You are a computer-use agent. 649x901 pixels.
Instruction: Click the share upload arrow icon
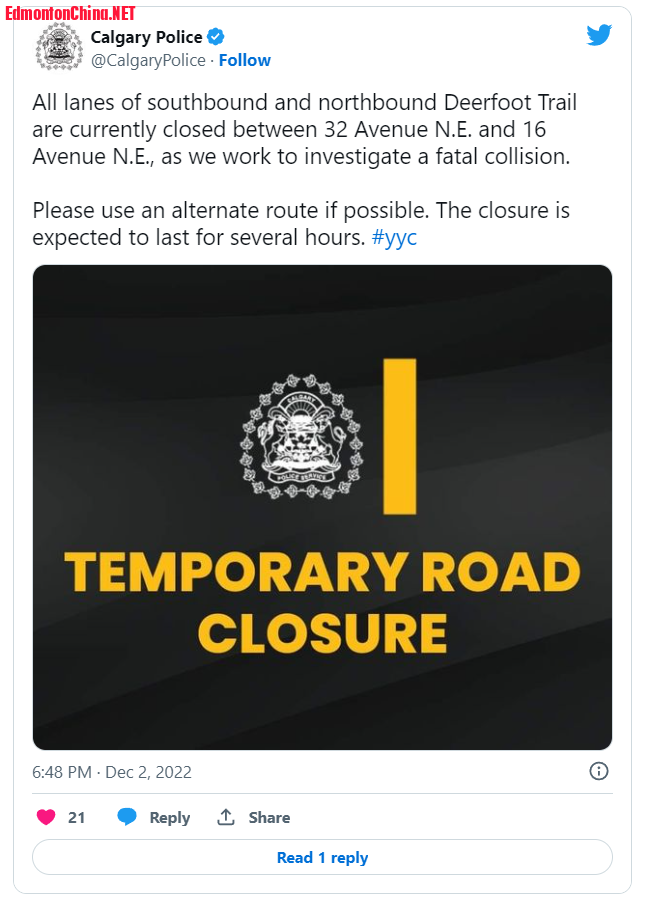point(226,817)
